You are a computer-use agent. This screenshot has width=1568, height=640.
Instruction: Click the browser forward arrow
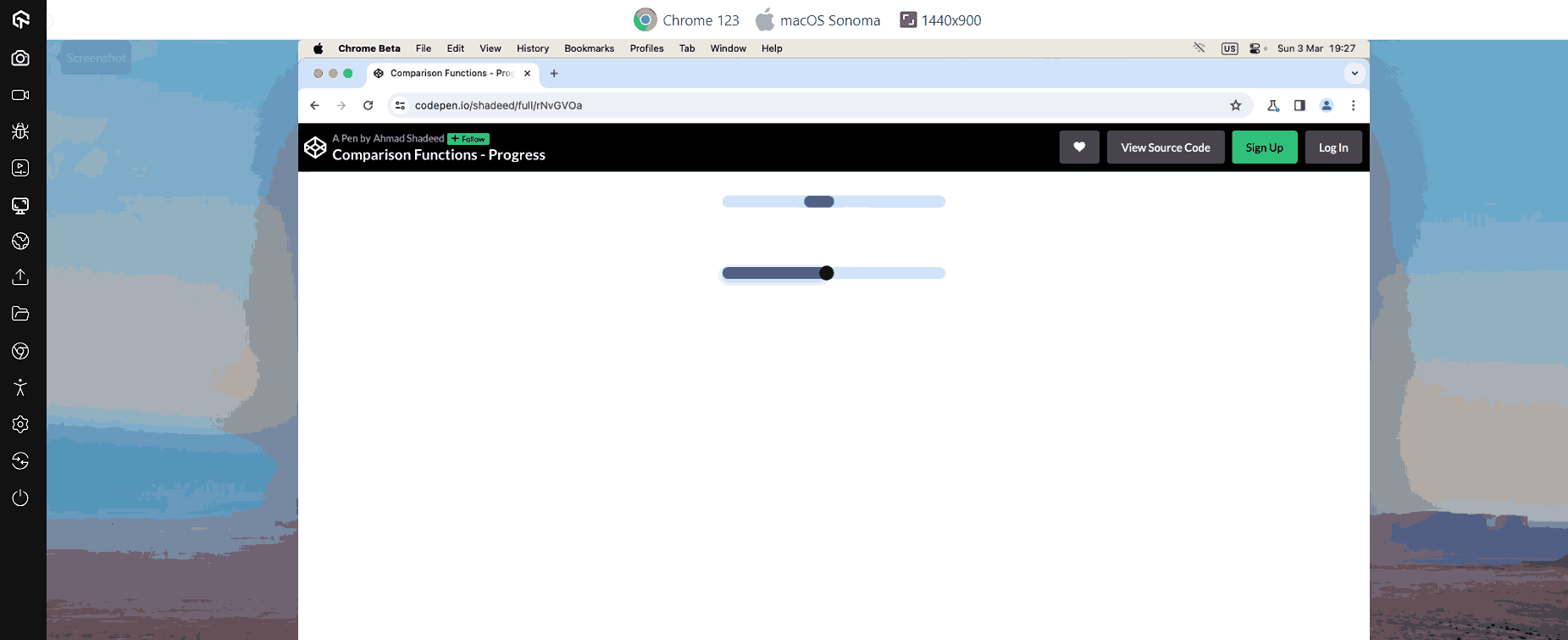tap(341, 105)
